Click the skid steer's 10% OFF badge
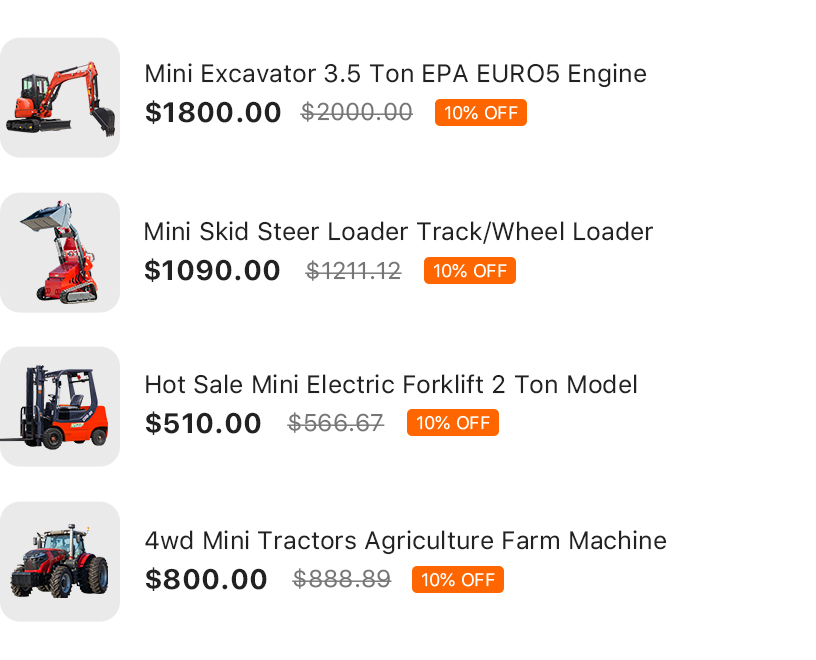The width and height of the screenshot is (816, 660). coord(470,271)
